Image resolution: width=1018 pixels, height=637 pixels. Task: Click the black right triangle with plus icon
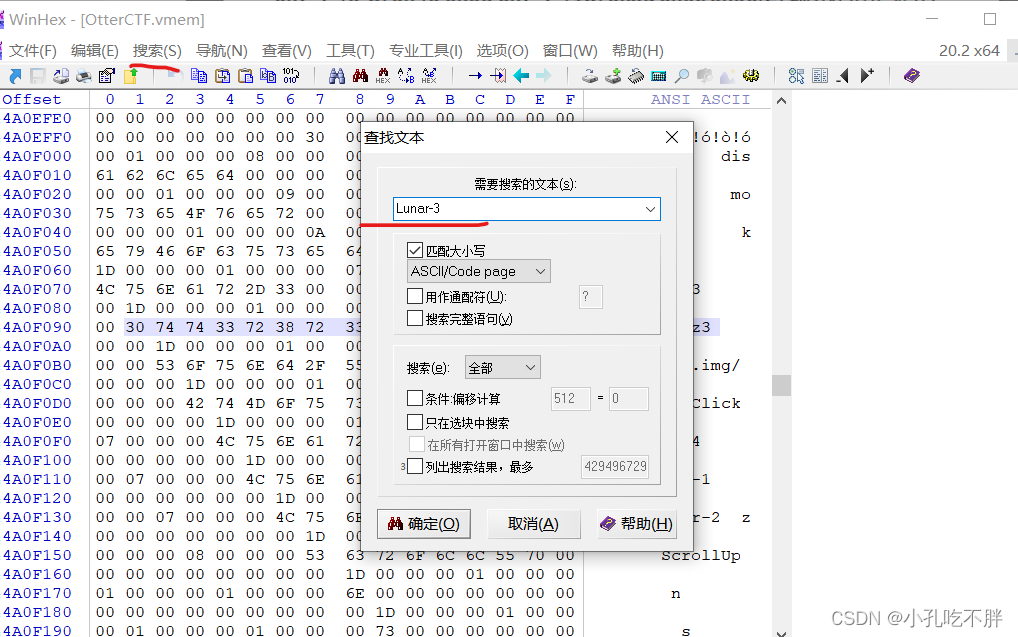[867, 76]
